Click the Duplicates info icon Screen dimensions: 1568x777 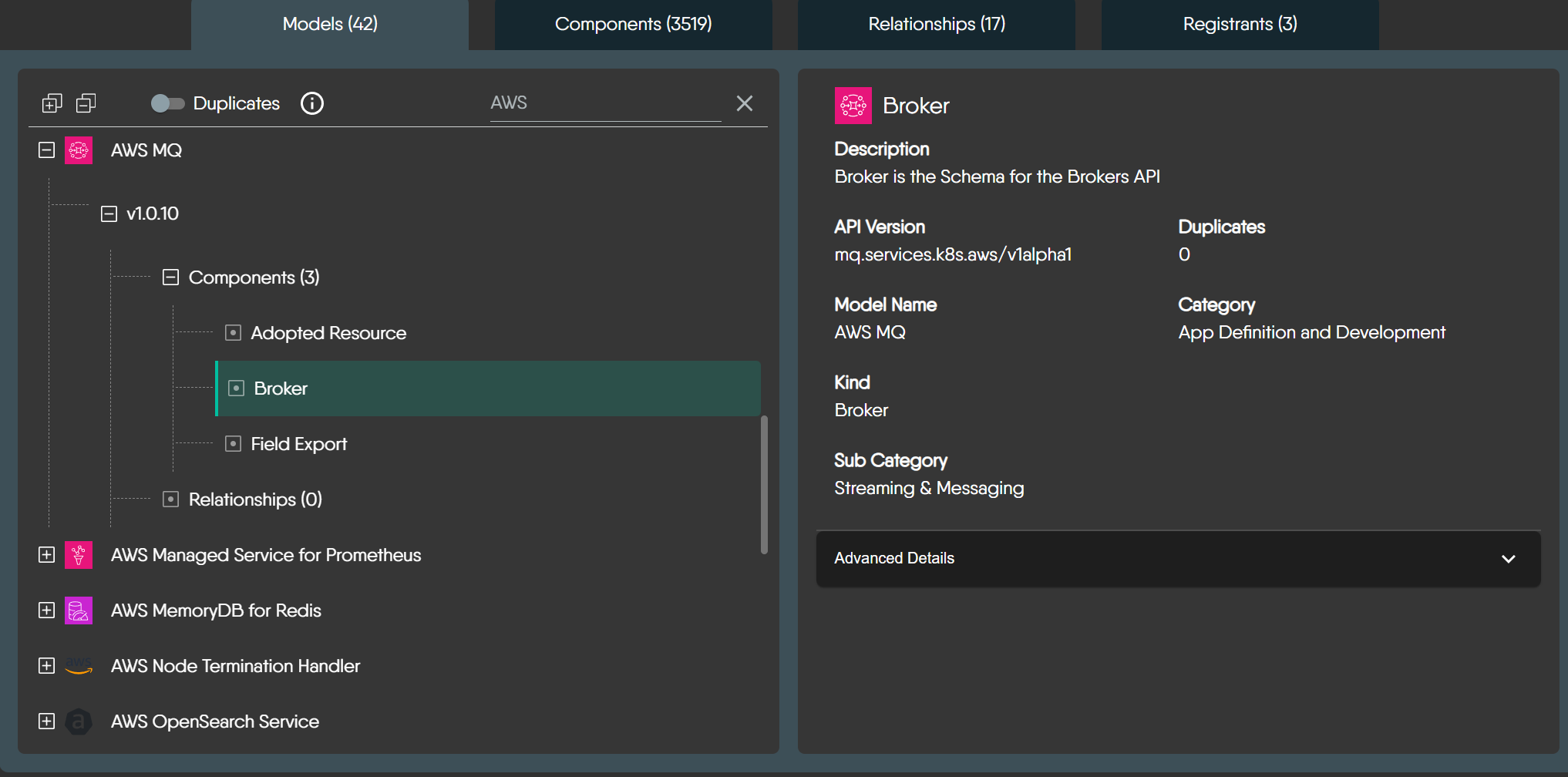click(311, 103)
